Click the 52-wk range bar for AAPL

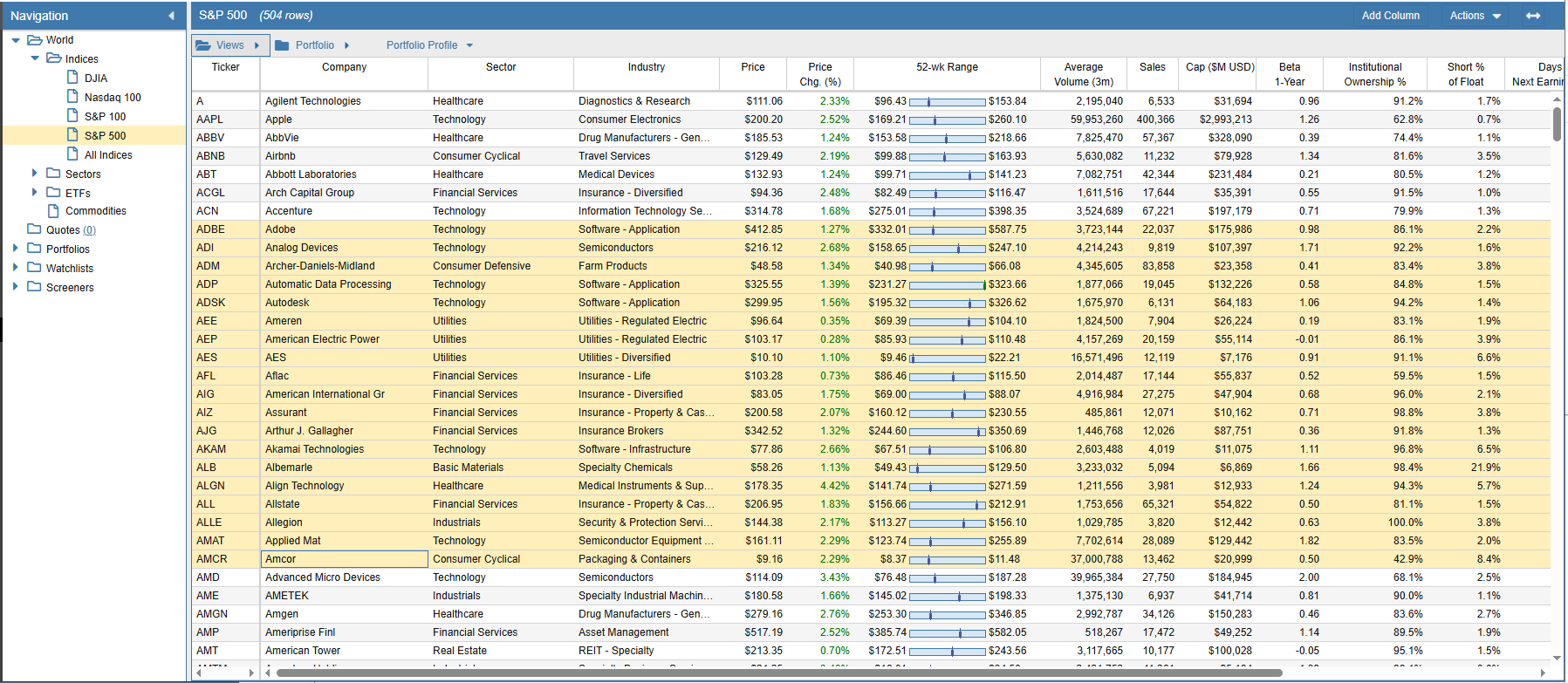coord(947,120)
